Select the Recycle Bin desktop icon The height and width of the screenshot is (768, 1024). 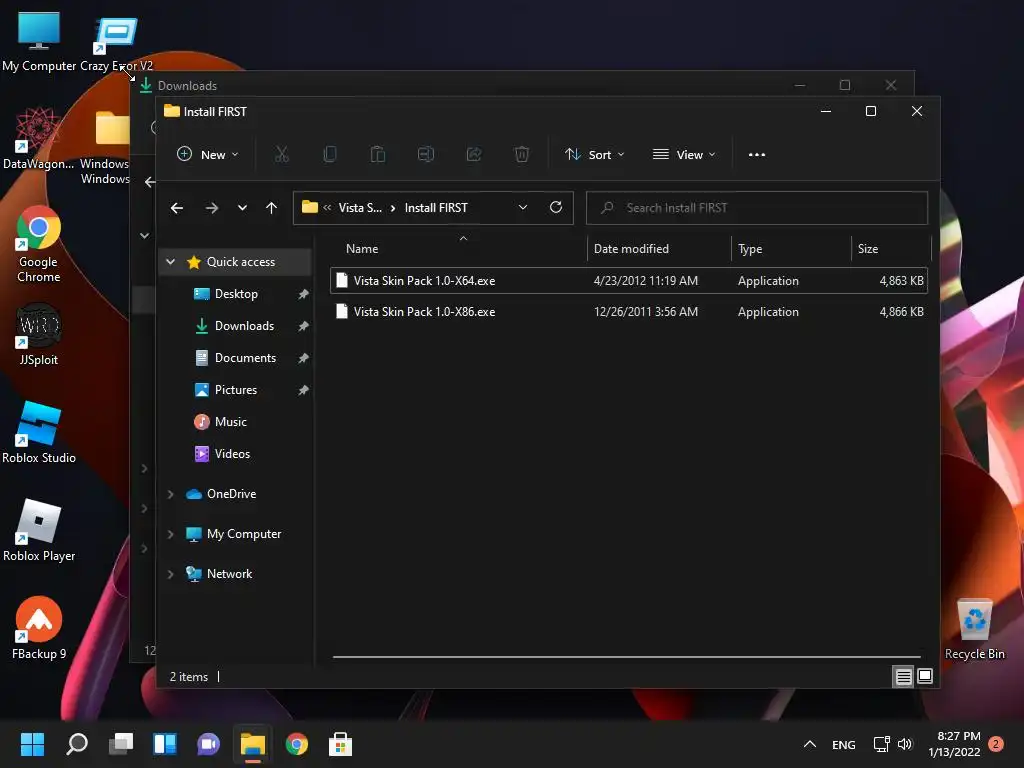pyautogui.click(x=974, y=629)
